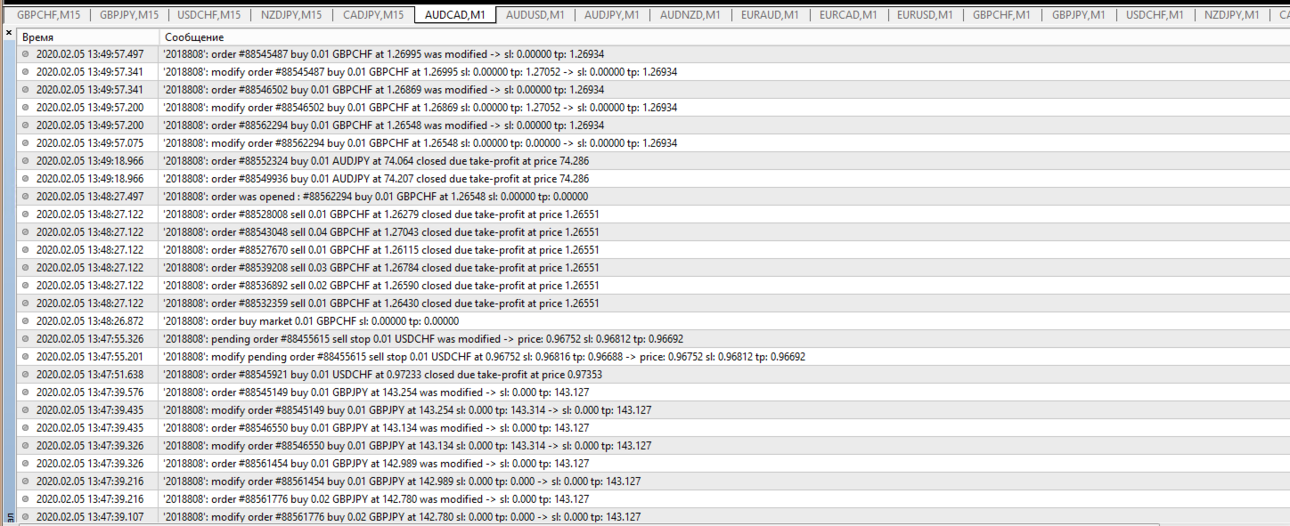
Task: Switch to the USDCHF,M1 chart tab
Action: click(1155, 15)
